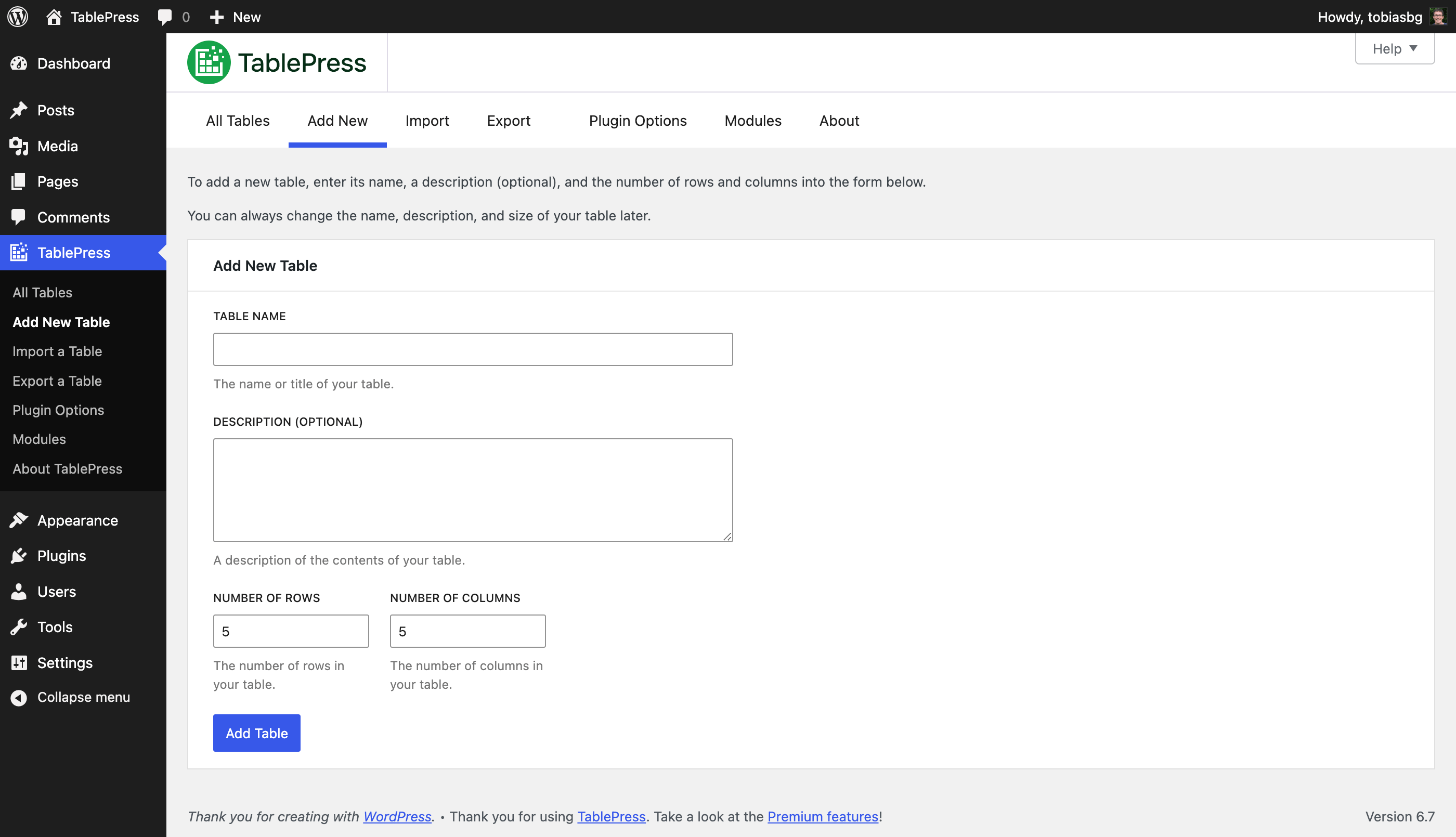Open the Premium features link

(x=822, y=816)
